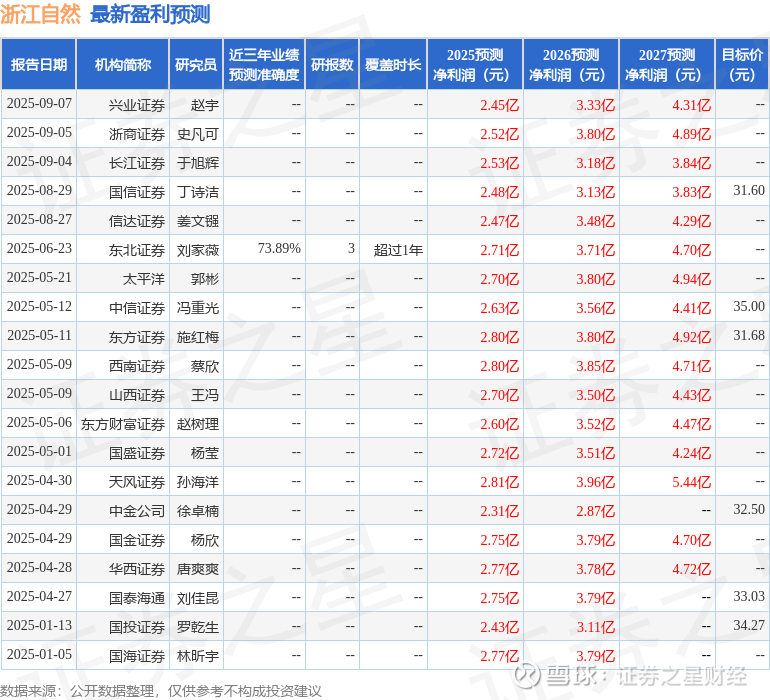This screenshot has height=700, width=770.
Task: Click the 报告日期 column header
Action: point(39,65)
